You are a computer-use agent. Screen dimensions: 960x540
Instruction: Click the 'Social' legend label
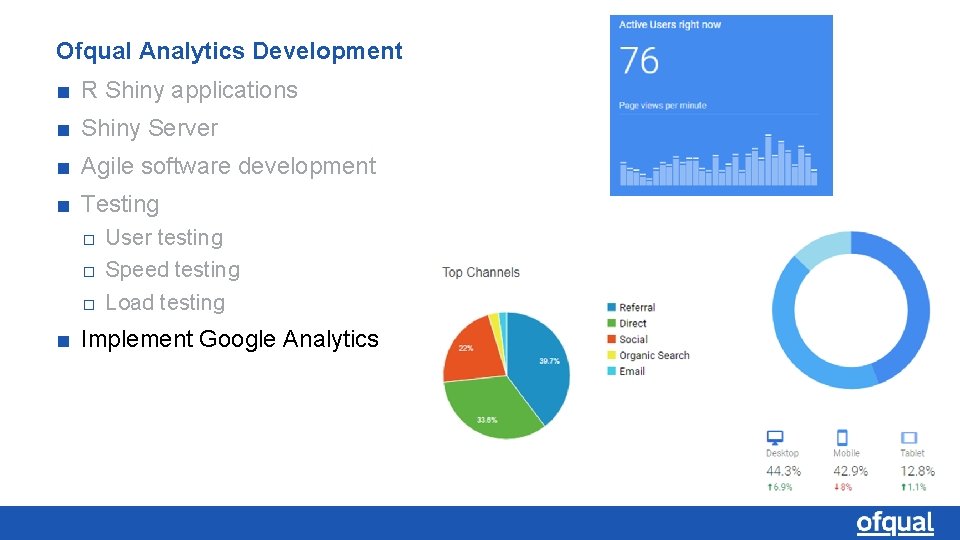coord(633,339)
